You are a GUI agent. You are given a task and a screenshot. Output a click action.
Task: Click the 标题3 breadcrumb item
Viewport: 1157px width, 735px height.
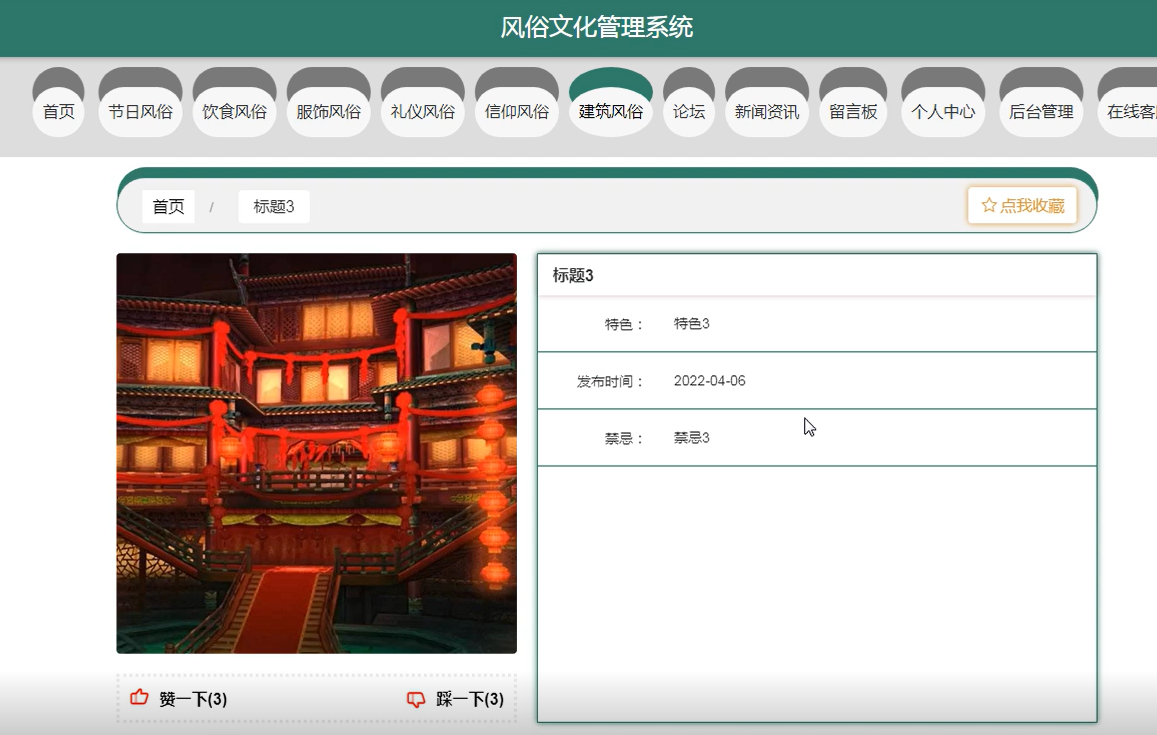(274, 207)
